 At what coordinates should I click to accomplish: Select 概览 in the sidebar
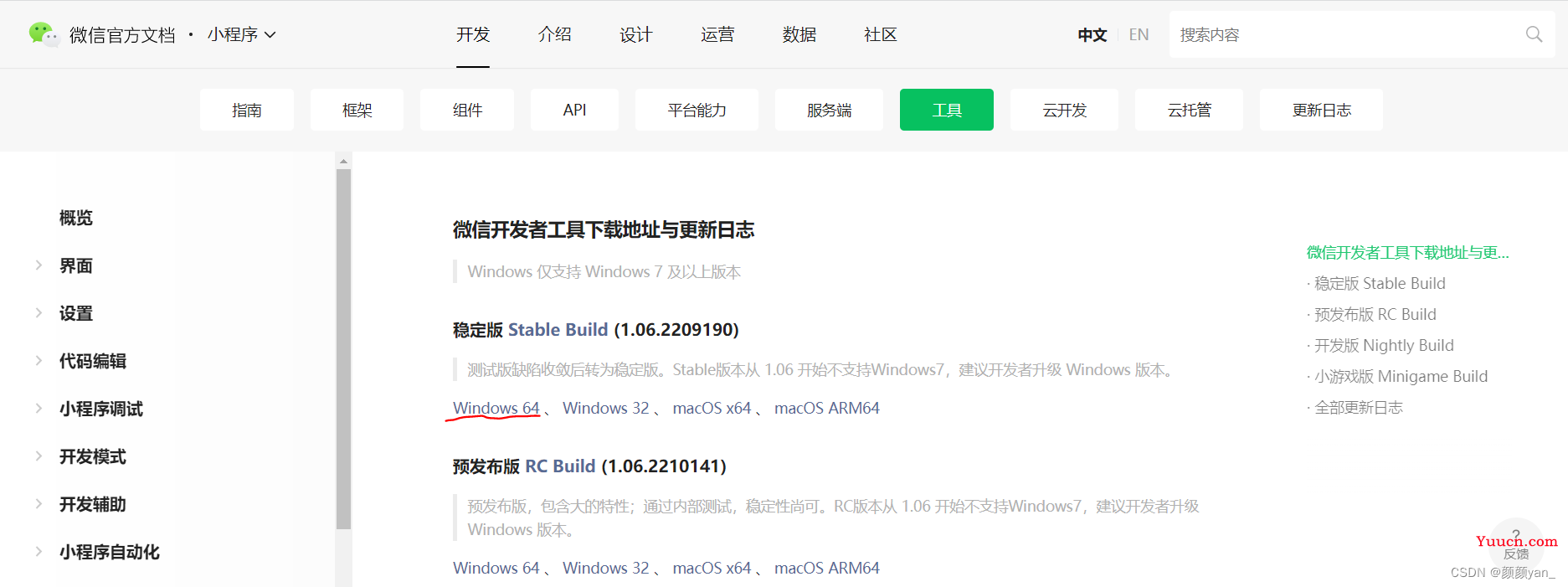[x=76, y=218]
